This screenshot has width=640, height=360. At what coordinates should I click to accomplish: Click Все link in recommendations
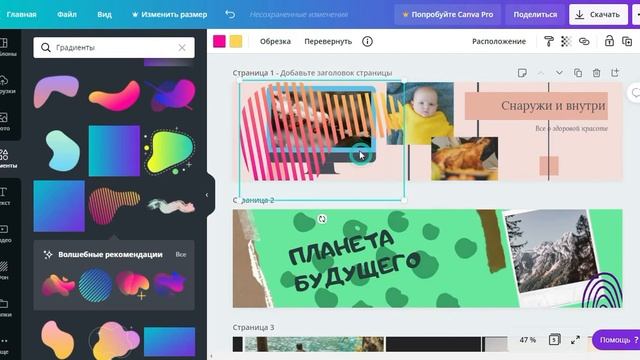click(x=181, y=254)
